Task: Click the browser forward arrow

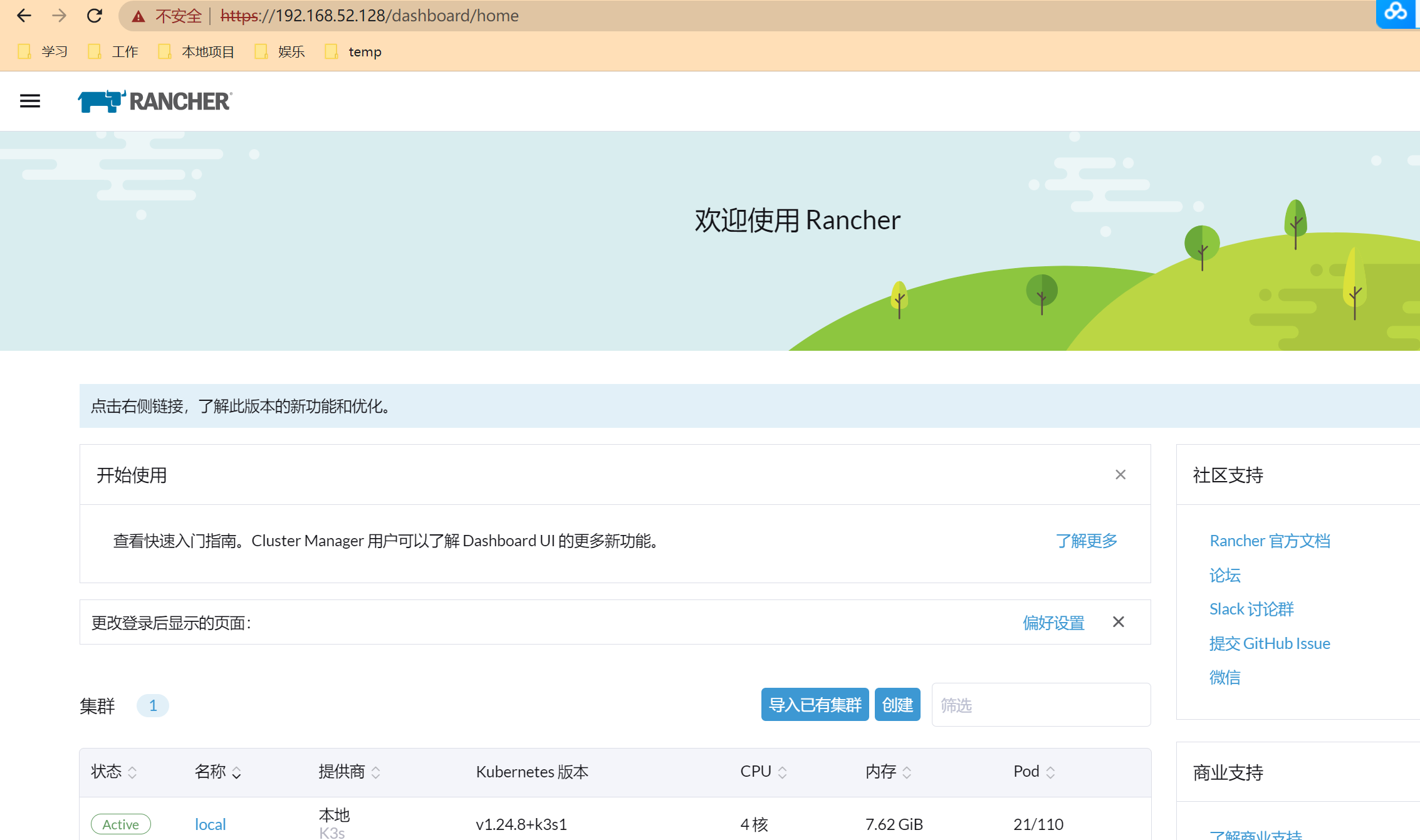Action: [x=59, y=16]
